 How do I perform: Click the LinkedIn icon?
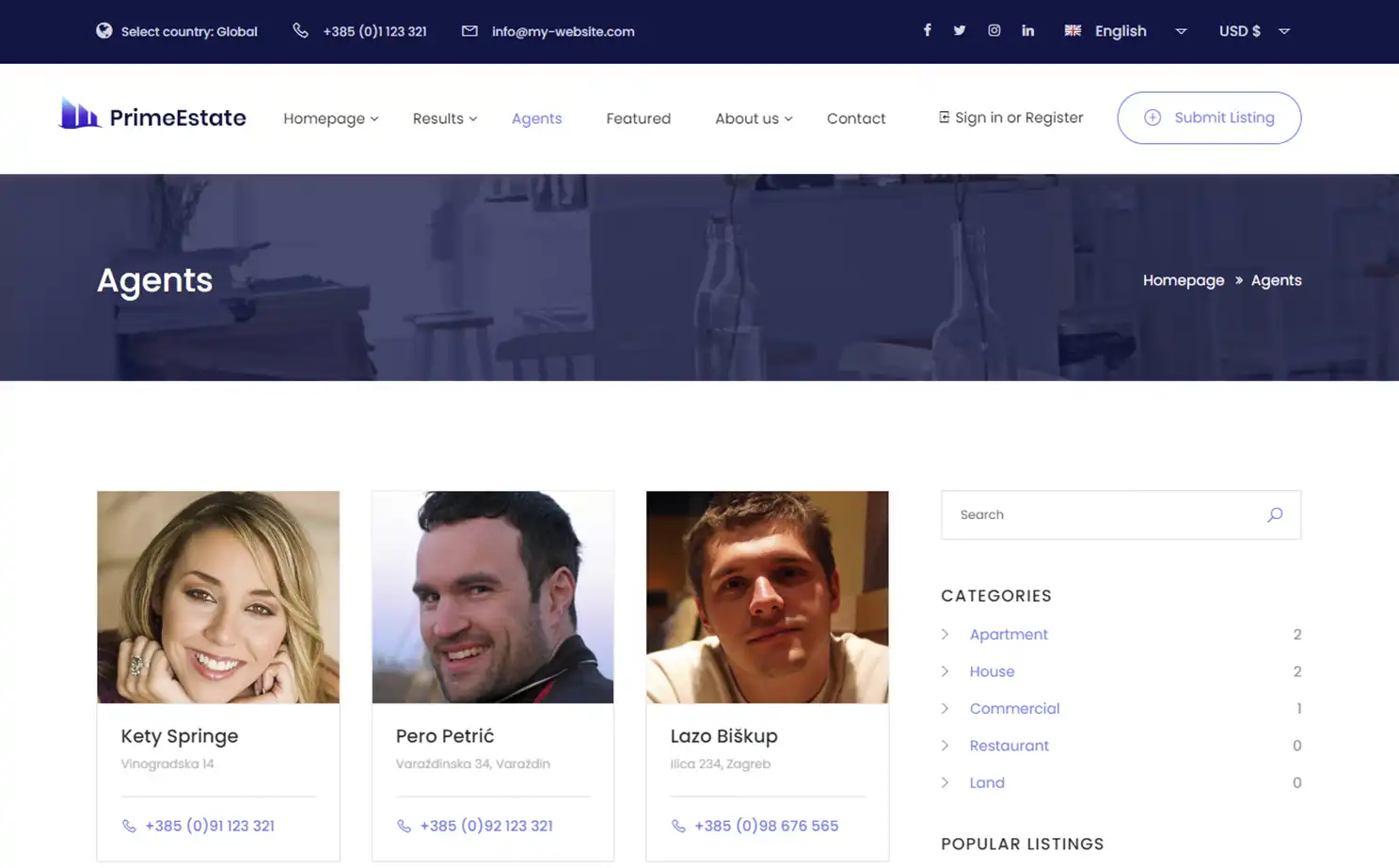(1028, 30)
